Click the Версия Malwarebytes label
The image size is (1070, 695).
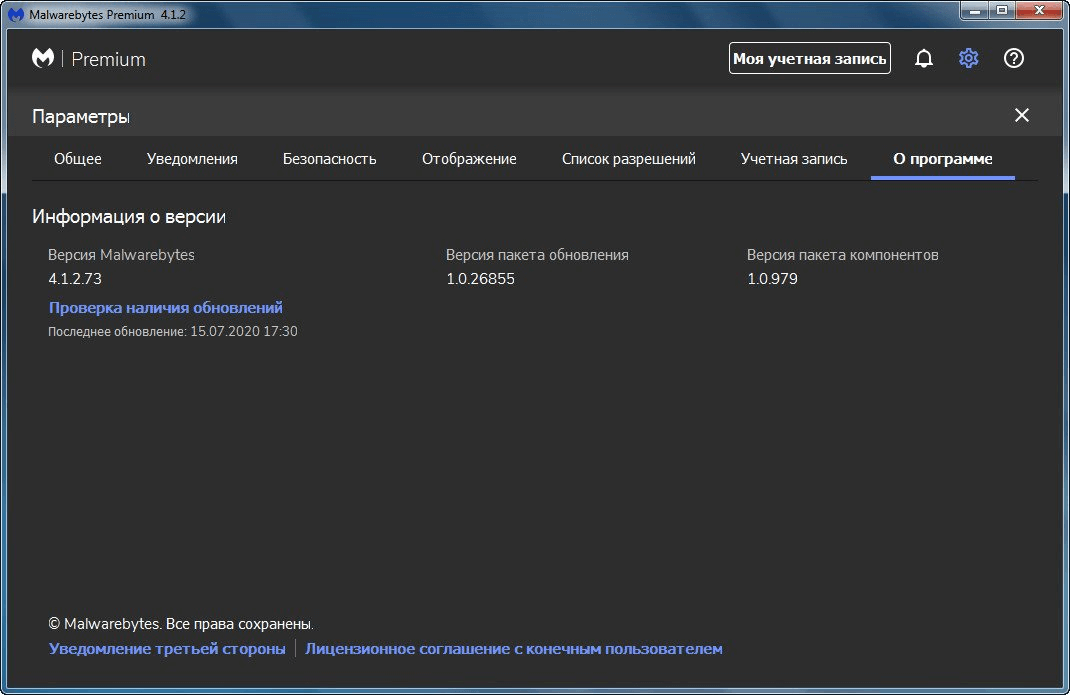pos(121,255)
